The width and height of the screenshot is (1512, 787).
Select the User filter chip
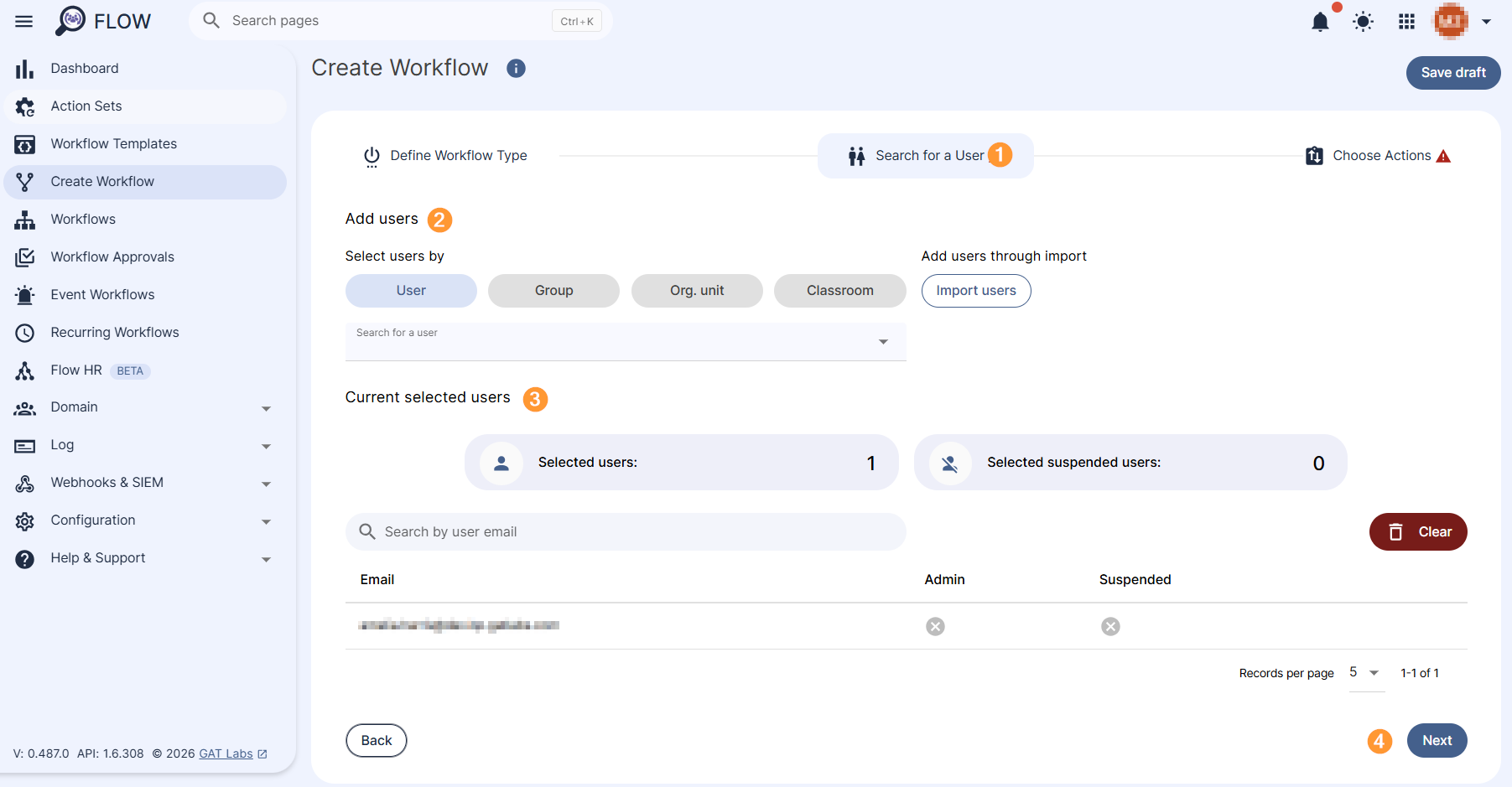(x=411, y=291)
